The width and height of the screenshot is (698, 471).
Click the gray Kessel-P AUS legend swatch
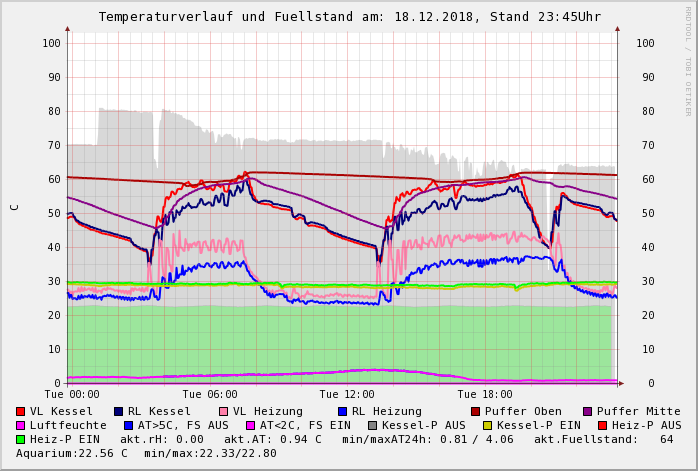[x=371, y=425]
